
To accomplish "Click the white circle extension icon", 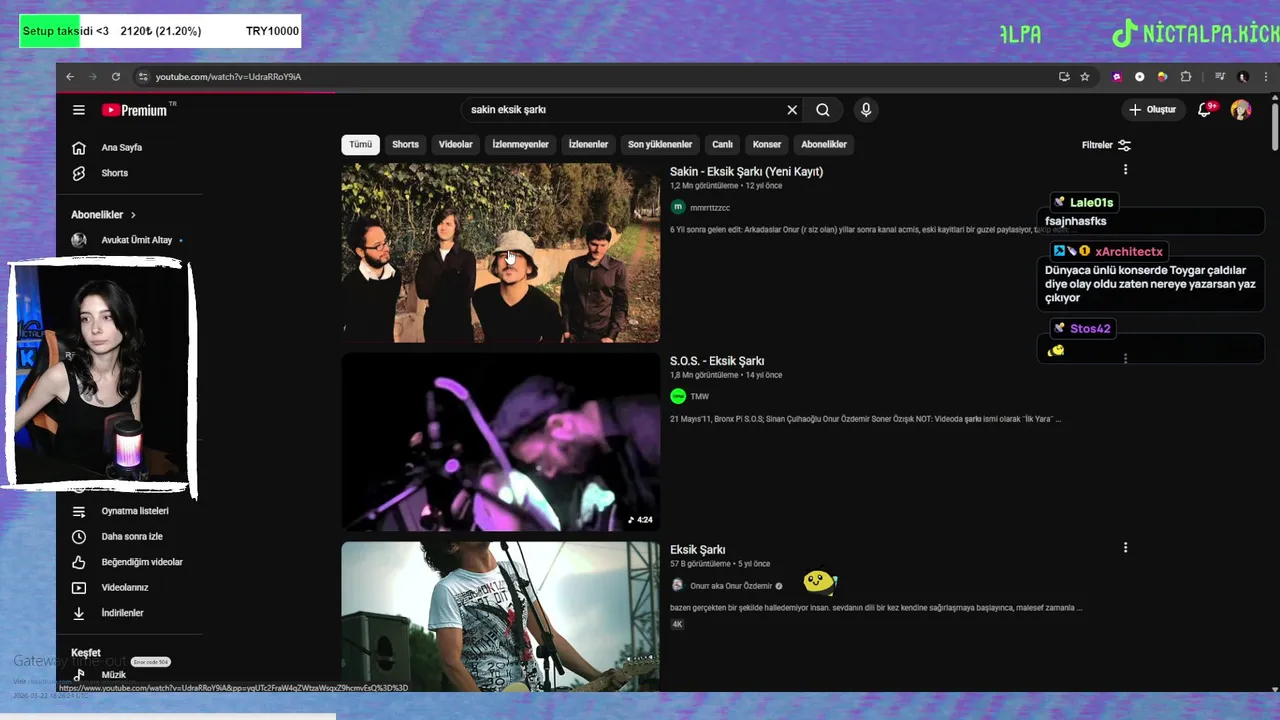I will click(1140, 77).
